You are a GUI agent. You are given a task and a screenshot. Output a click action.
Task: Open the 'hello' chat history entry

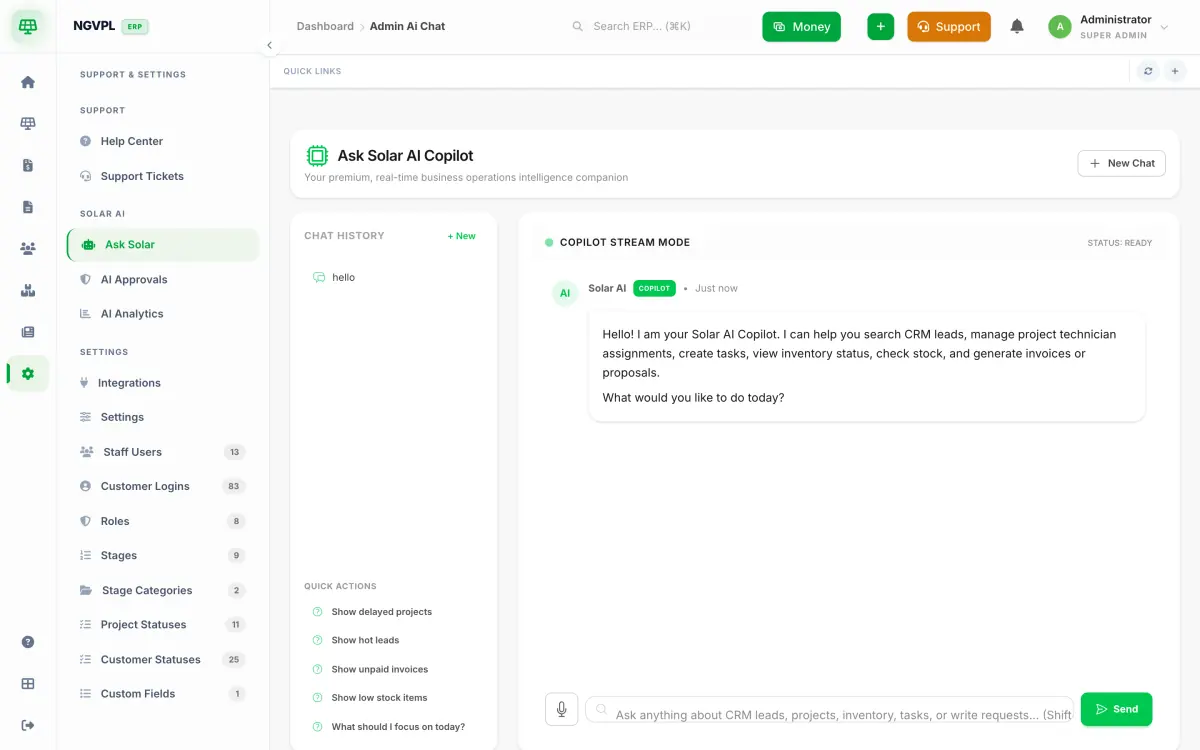393,277
